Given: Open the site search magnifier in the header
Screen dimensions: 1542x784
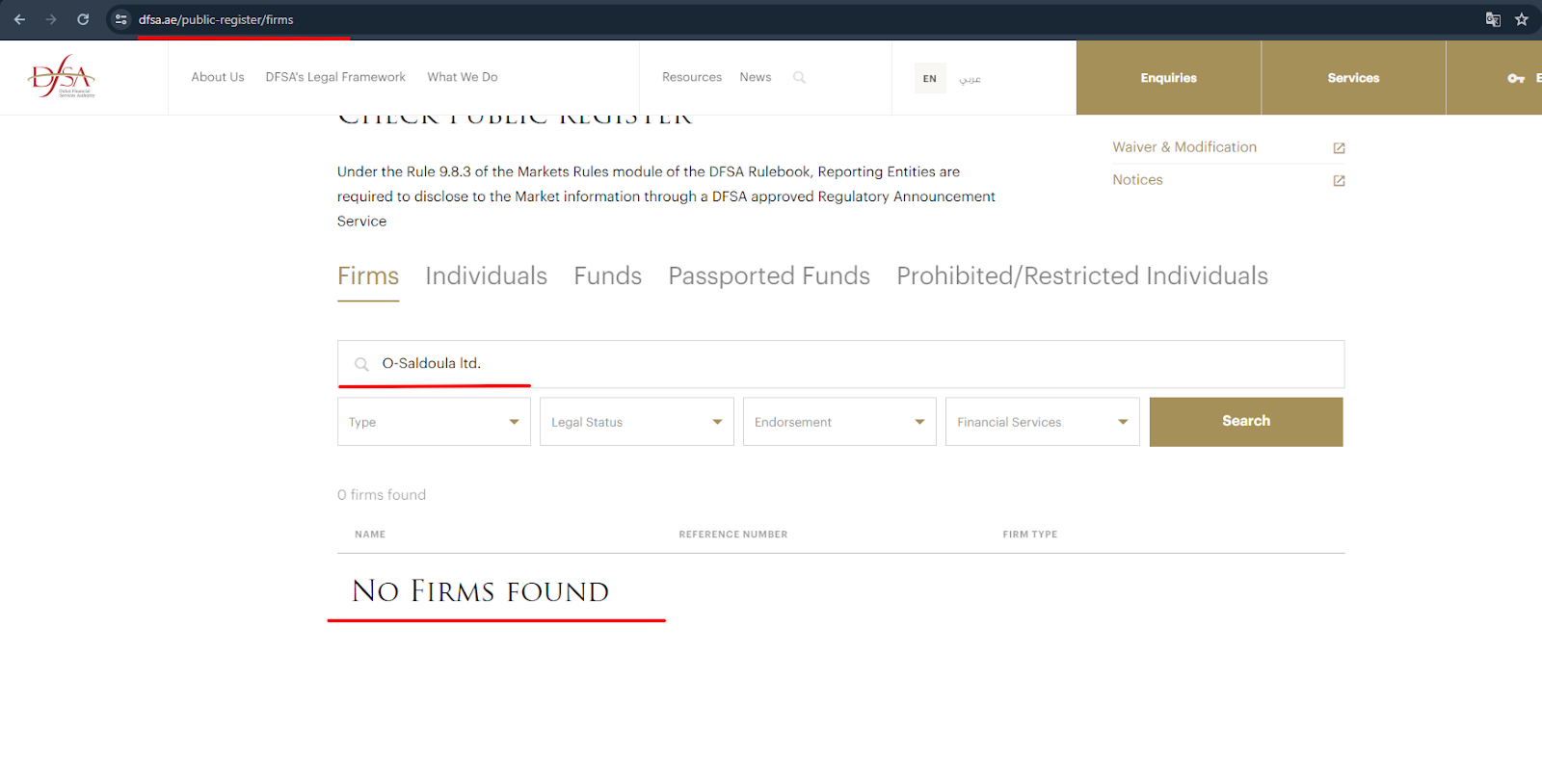Looking at the screenshot, I should 799,77.
